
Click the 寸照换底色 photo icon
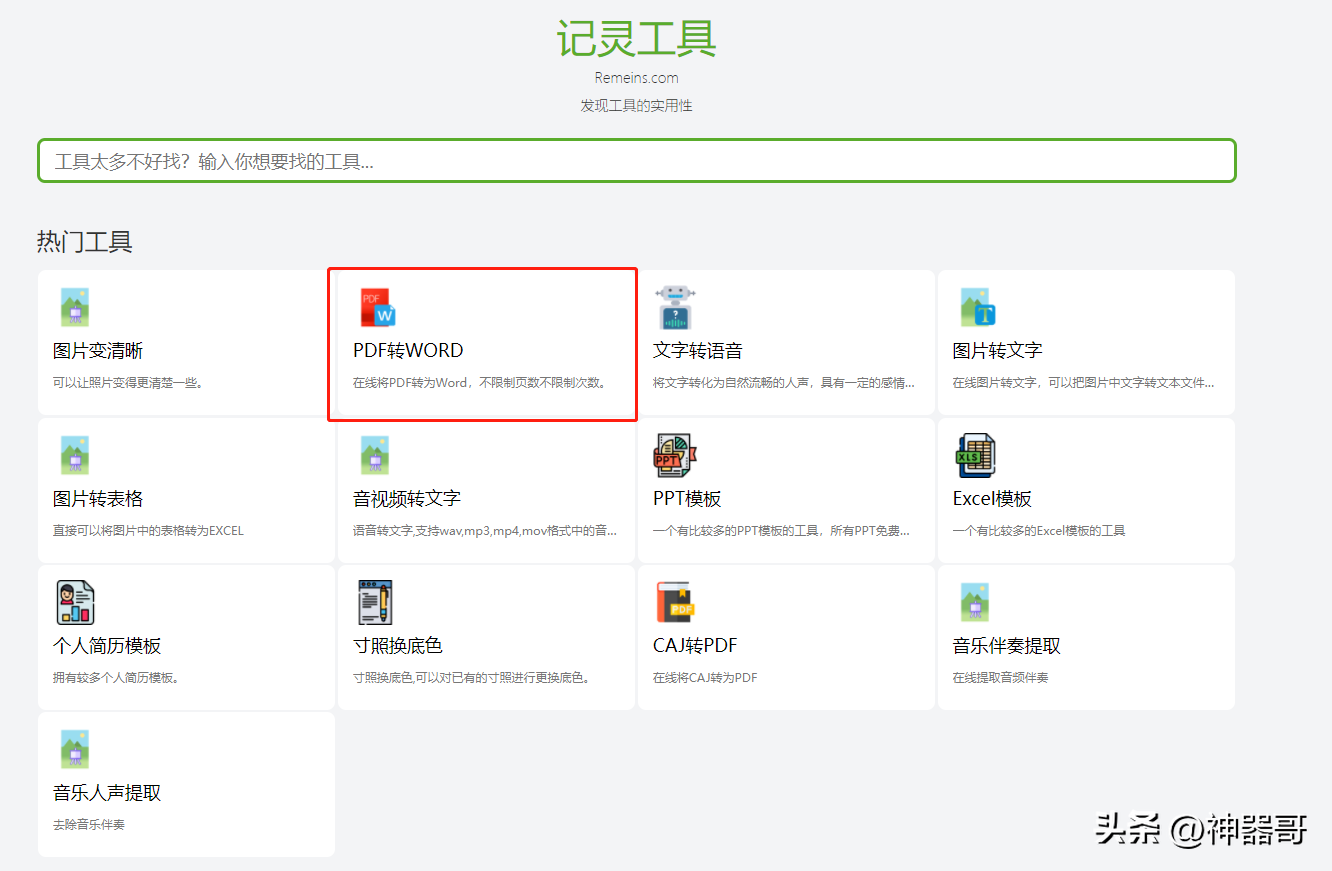point(374,601)
